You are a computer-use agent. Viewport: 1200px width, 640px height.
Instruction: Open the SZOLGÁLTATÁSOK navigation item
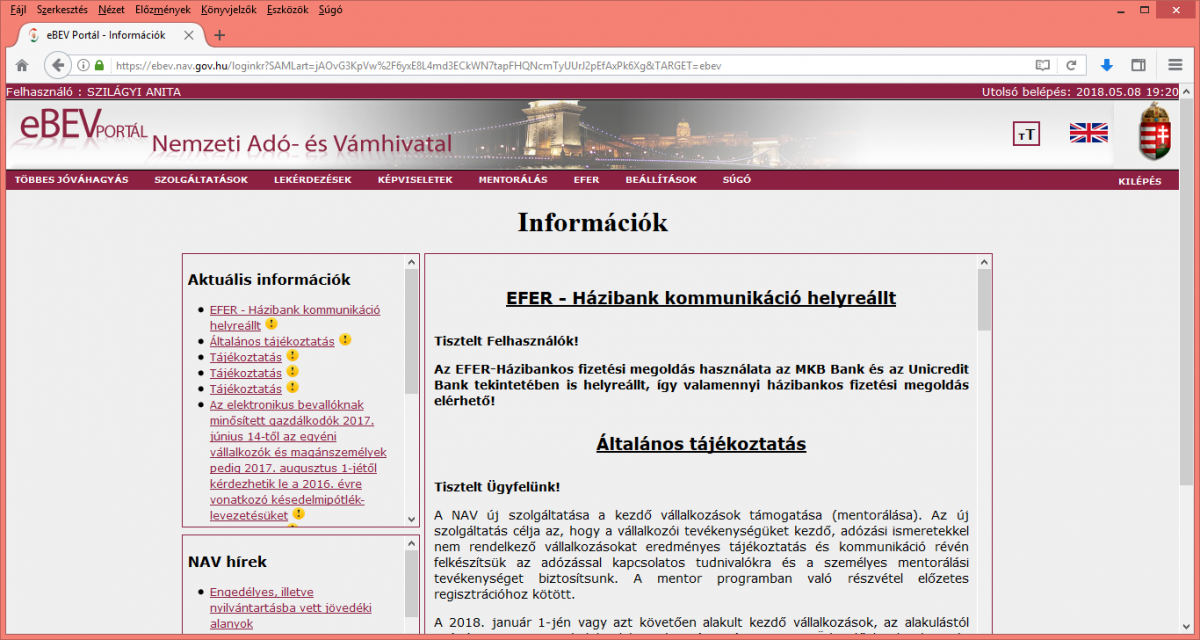coord(201,180)
